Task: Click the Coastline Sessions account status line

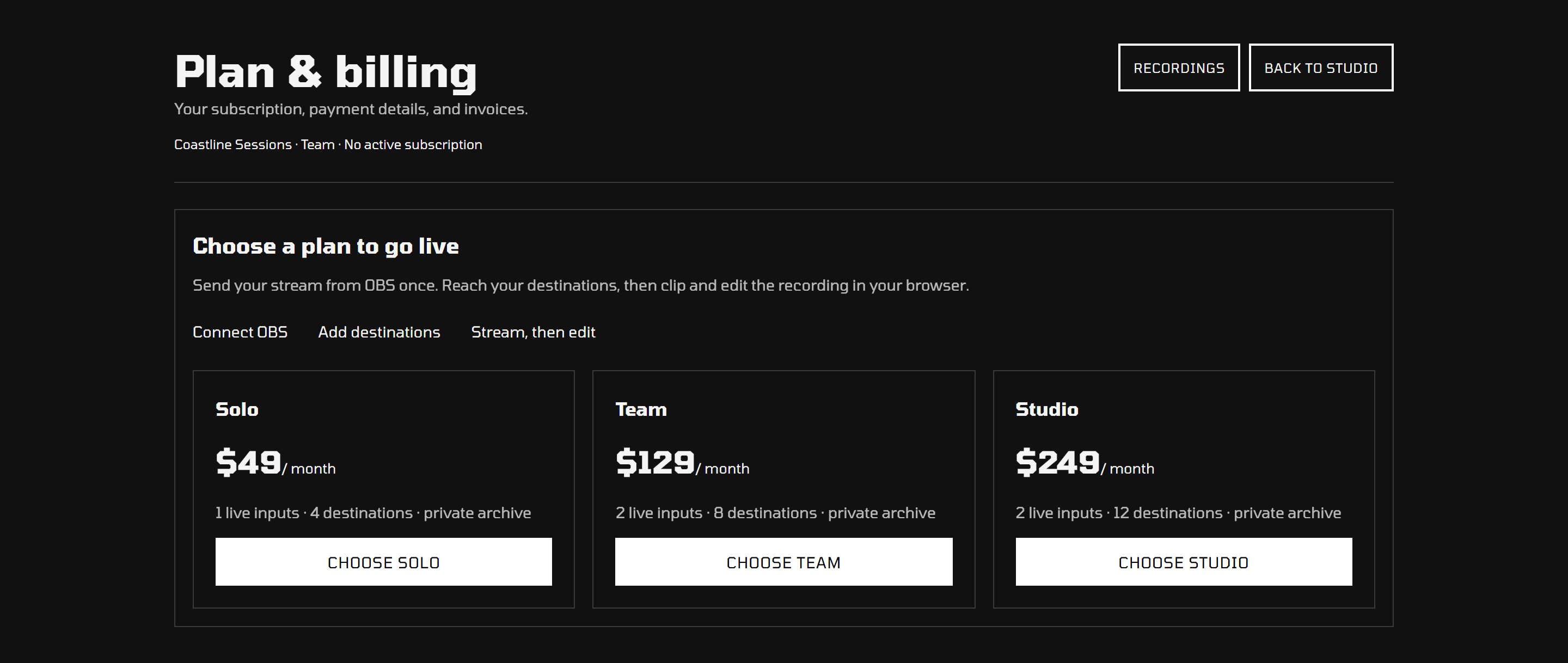Action: coord(328,145)
